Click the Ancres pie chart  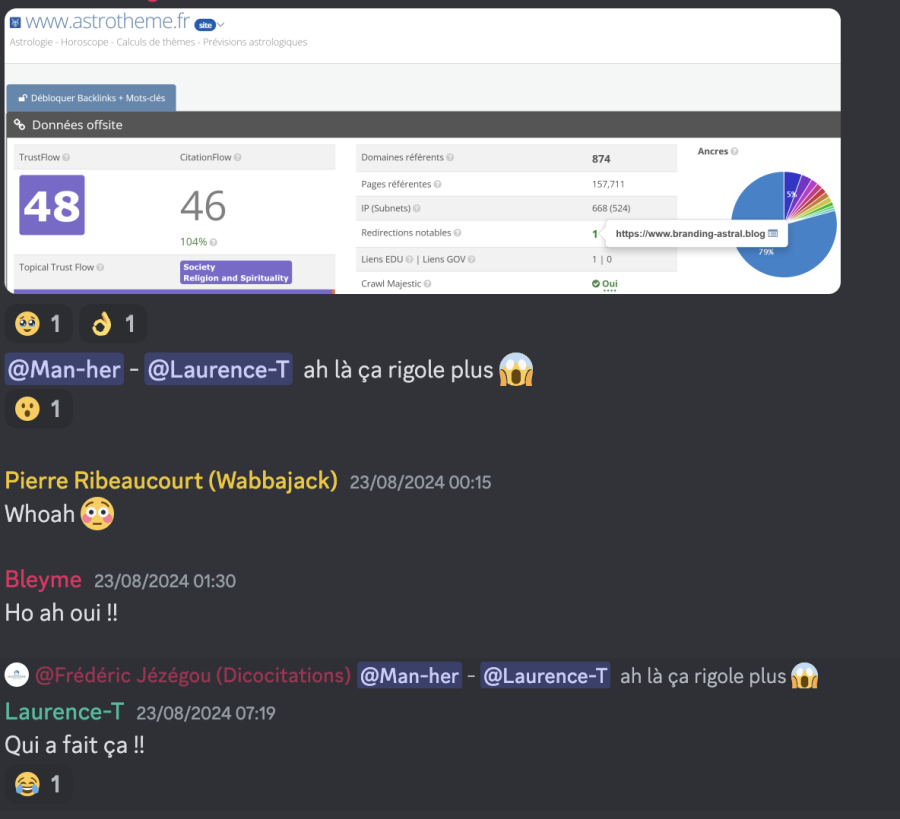pos(784,224)
